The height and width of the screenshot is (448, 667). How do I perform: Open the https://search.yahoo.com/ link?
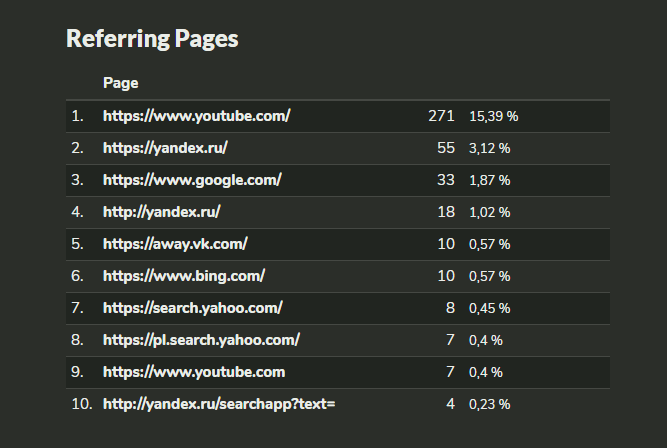[x=193, y=308]
